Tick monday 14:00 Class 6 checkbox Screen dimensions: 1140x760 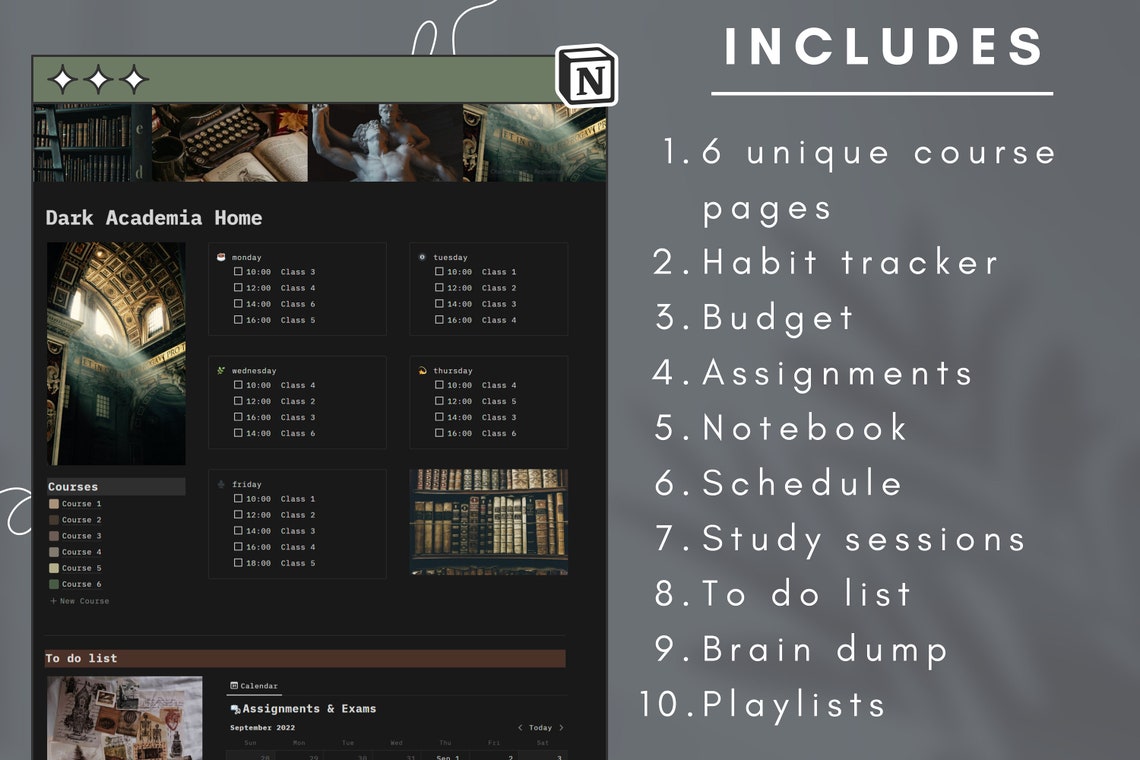[x=238, y=303]
